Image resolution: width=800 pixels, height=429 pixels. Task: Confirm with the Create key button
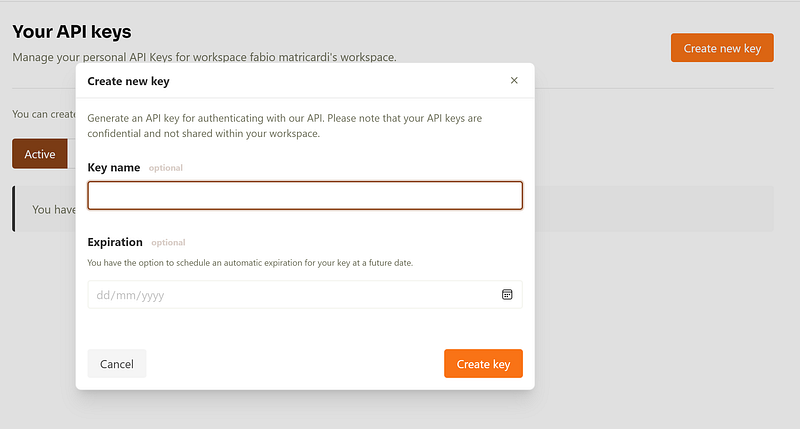pos(483,364)
